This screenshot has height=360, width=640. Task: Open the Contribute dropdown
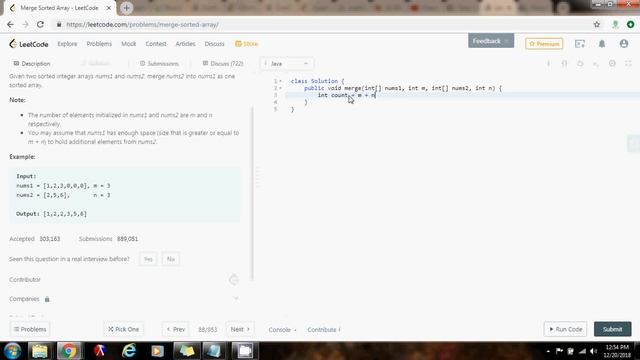(324, 329)
